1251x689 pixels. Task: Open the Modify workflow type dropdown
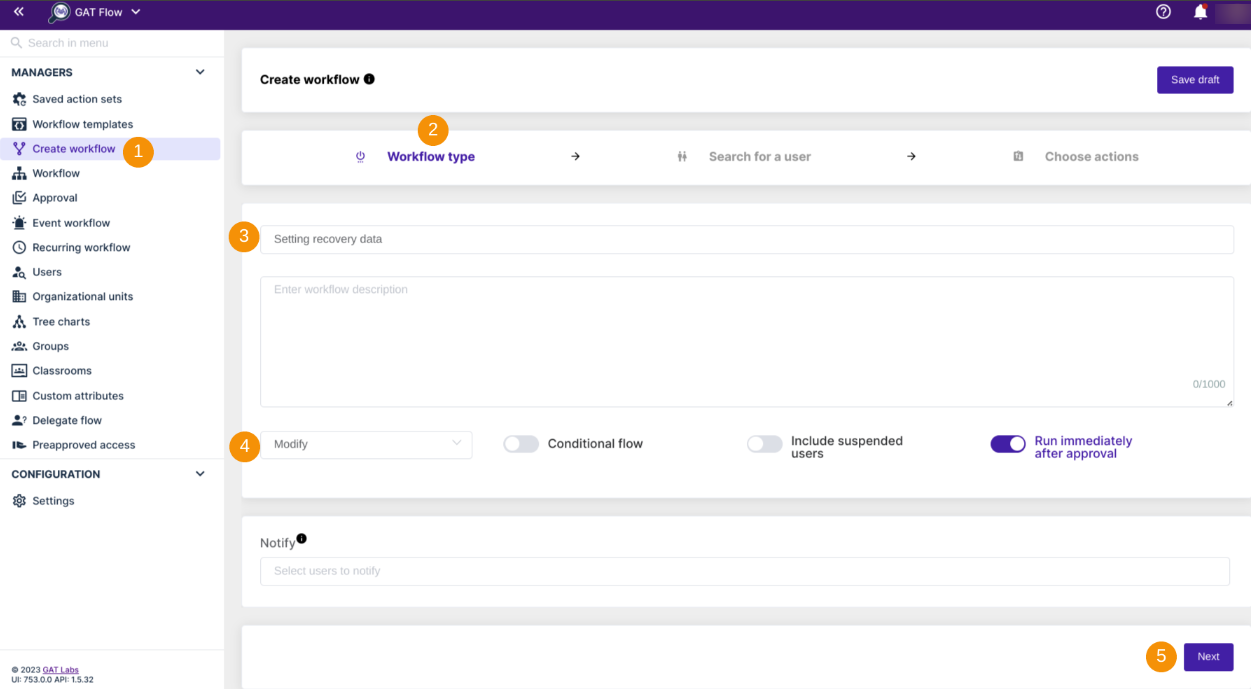[x=366, y=444]
